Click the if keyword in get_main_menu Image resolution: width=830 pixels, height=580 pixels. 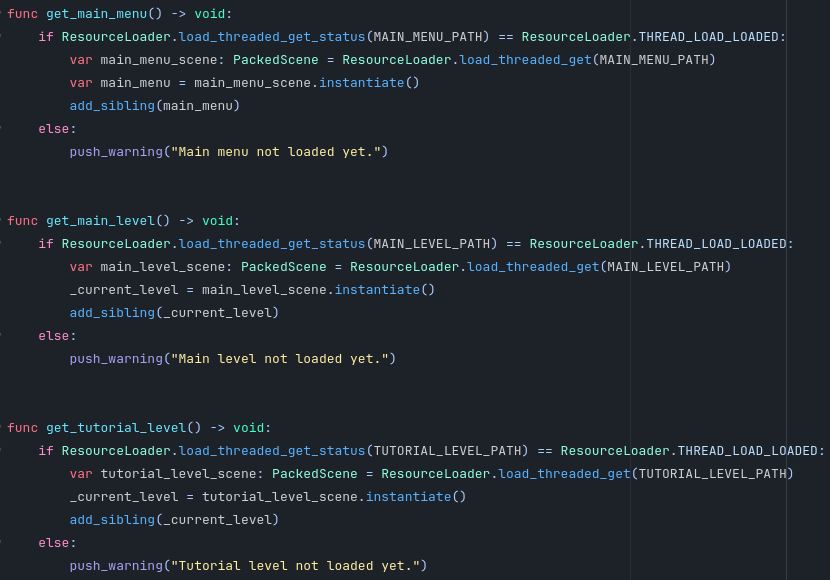pyautogui.click(x=46, y=37)
